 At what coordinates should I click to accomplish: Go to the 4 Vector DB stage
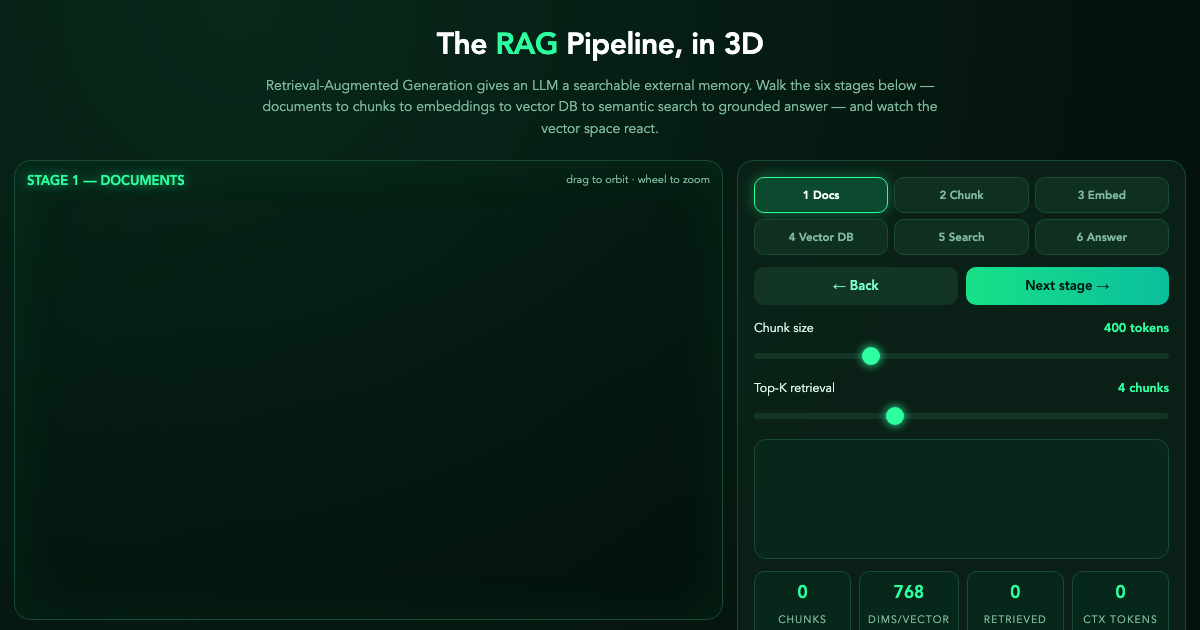coord(820,237)
